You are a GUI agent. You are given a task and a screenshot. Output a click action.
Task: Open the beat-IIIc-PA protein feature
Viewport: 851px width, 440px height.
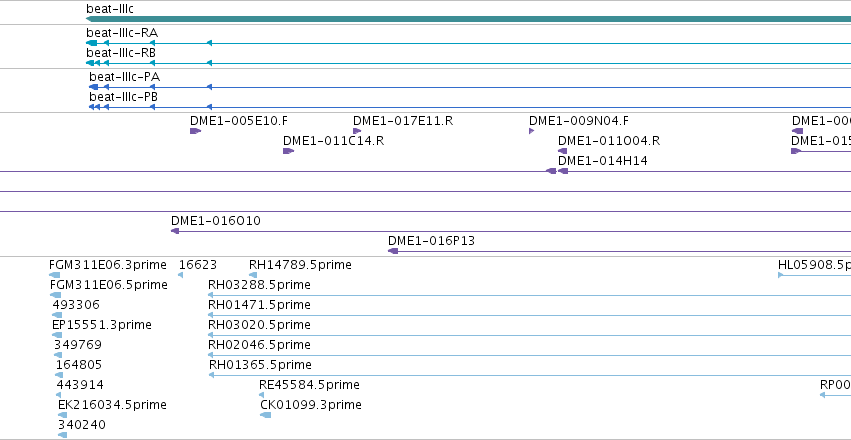(470, 87)
